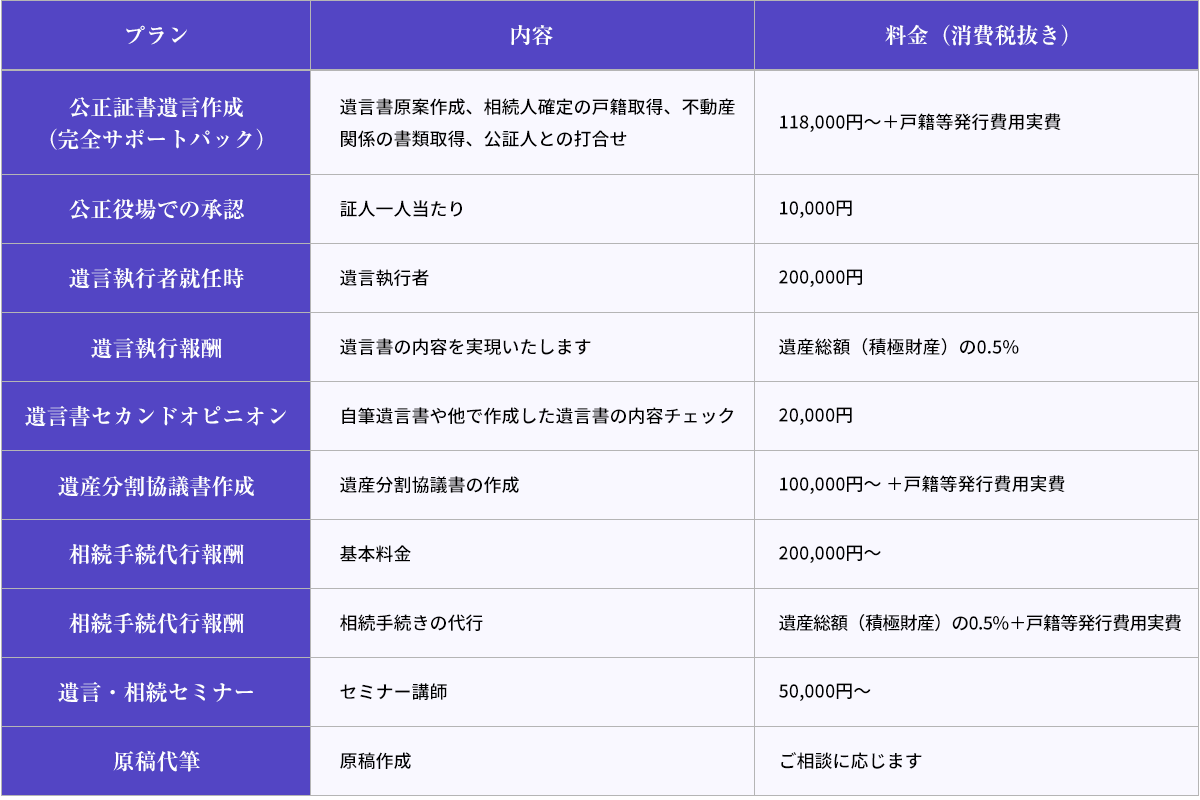Click the 10,000円 price cell
Screen dimensions: 1200x800
tap(810, 209)
